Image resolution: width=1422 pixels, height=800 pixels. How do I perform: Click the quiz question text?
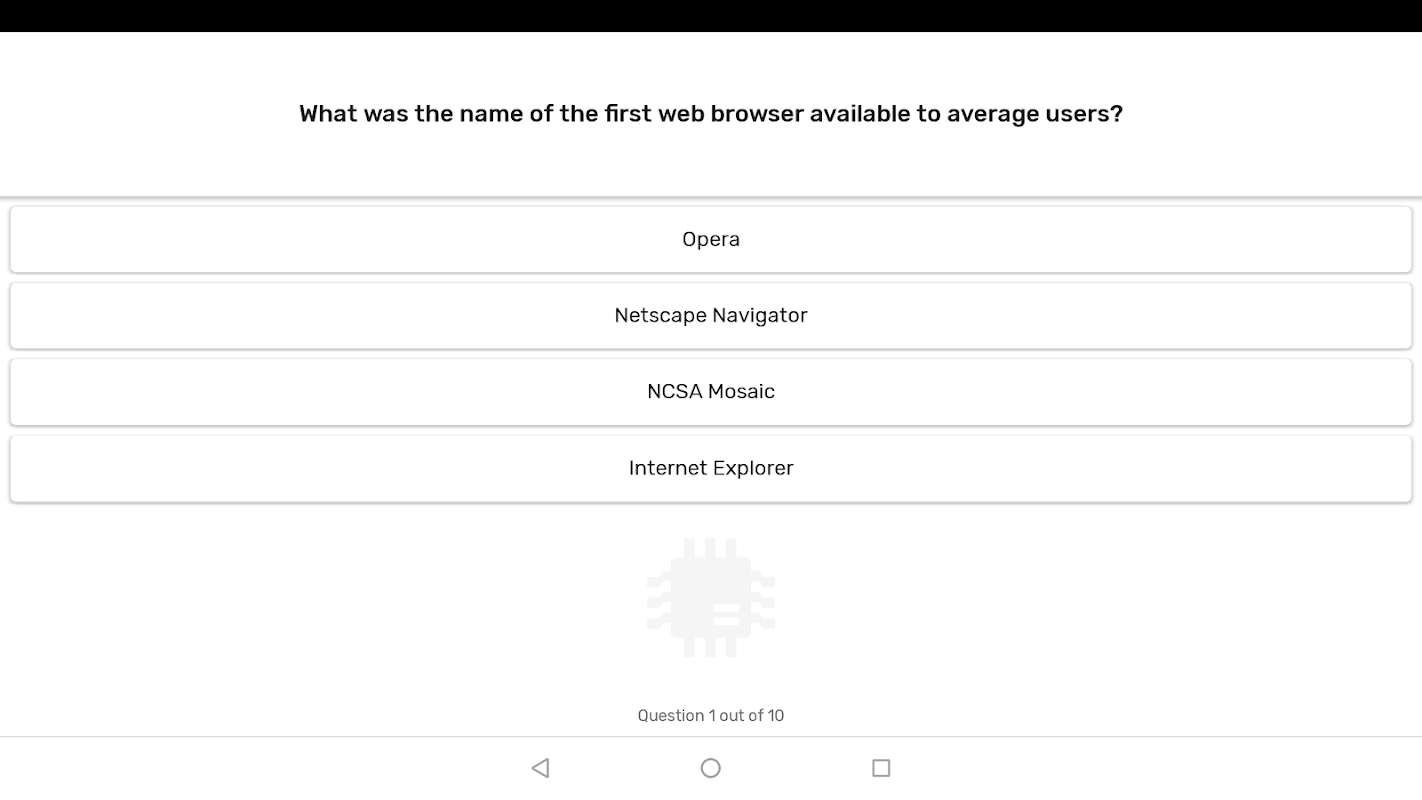711,114
